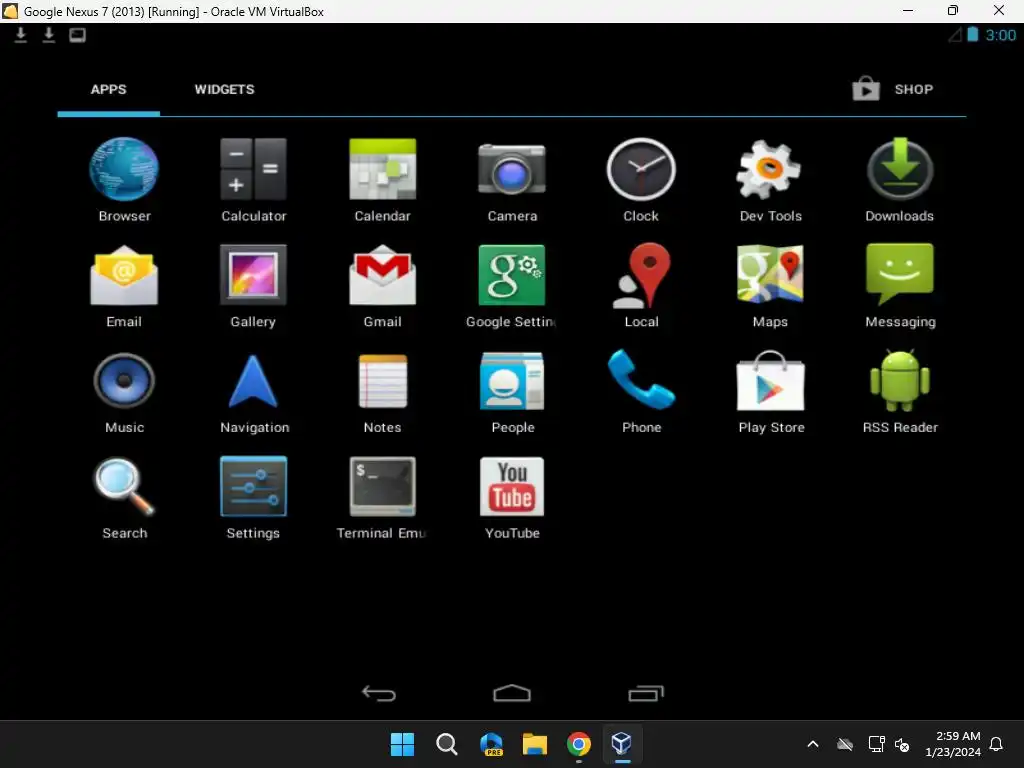Tap the recent apps button

(646, 694)
